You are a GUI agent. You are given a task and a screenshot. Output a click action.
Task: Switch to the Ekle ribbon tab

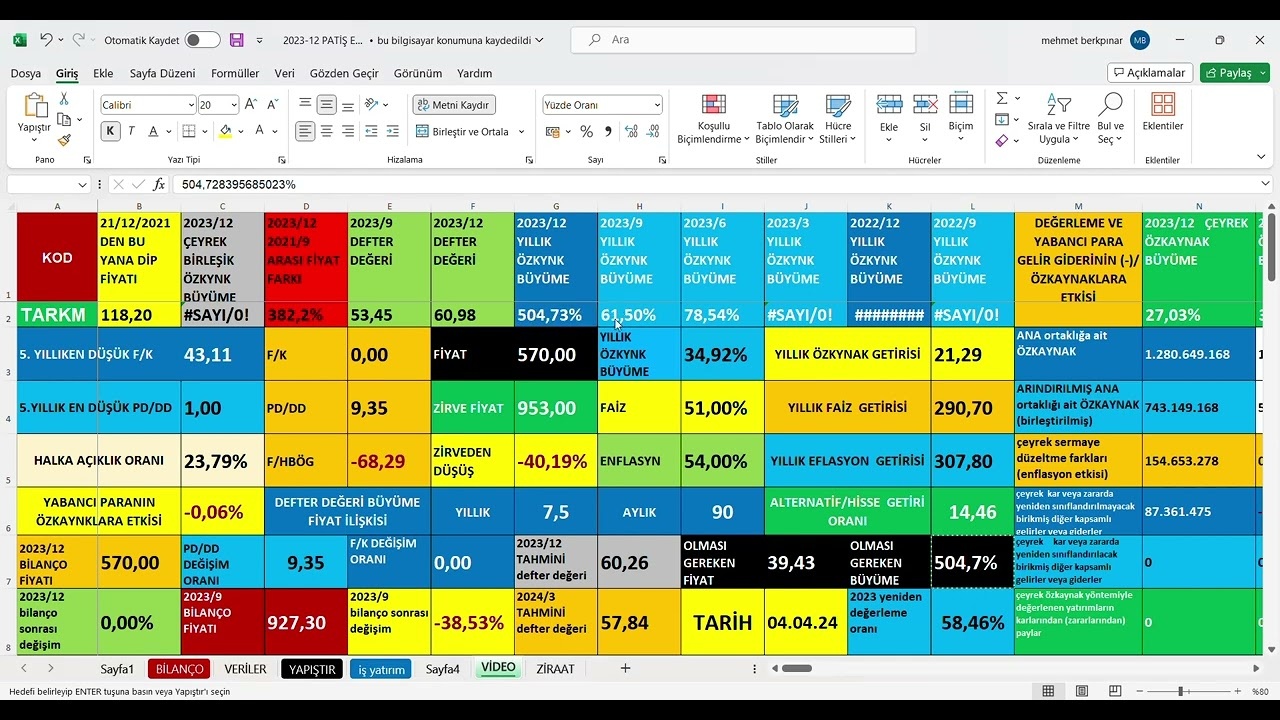[x=103, y=73]
